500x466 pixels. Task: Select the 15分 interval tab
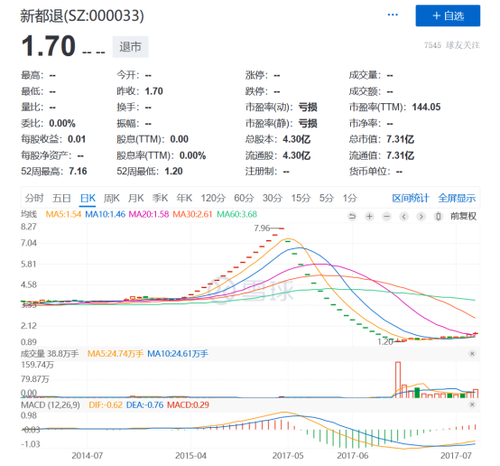[x=301, y=198]
